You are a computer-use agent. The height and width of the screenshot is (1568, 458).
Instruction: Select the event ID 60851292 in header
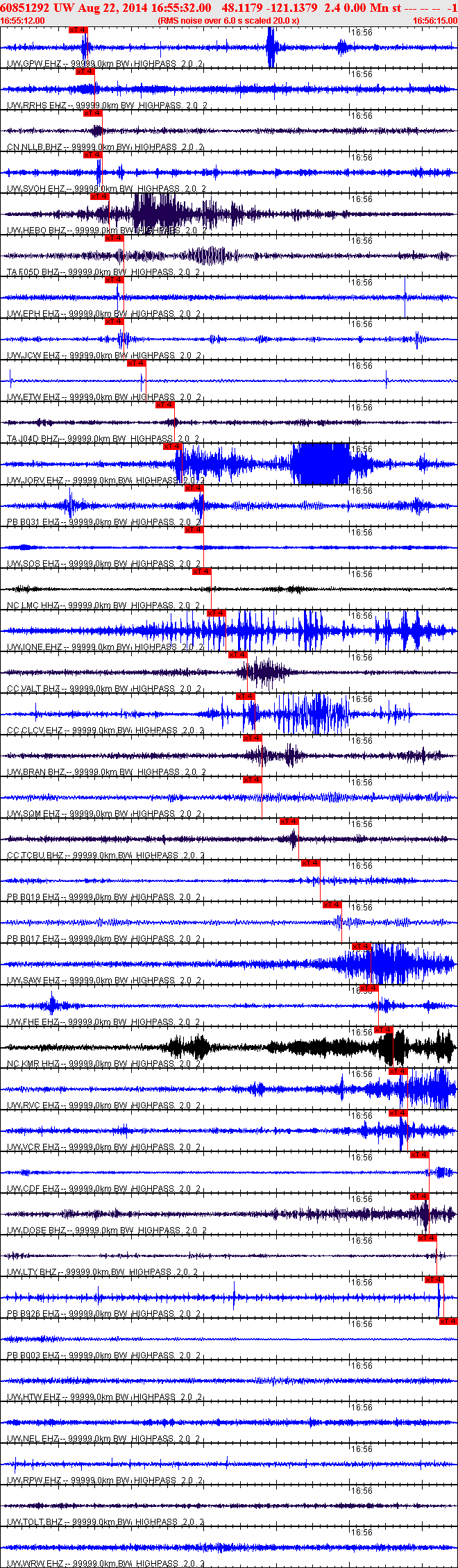coord(24,8)
